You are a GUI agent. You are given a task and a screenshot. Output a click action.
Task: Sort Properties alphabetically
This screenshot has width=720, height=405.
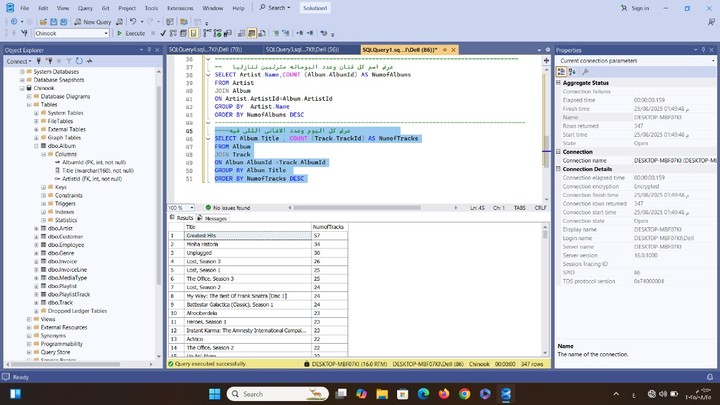point(572,72)
